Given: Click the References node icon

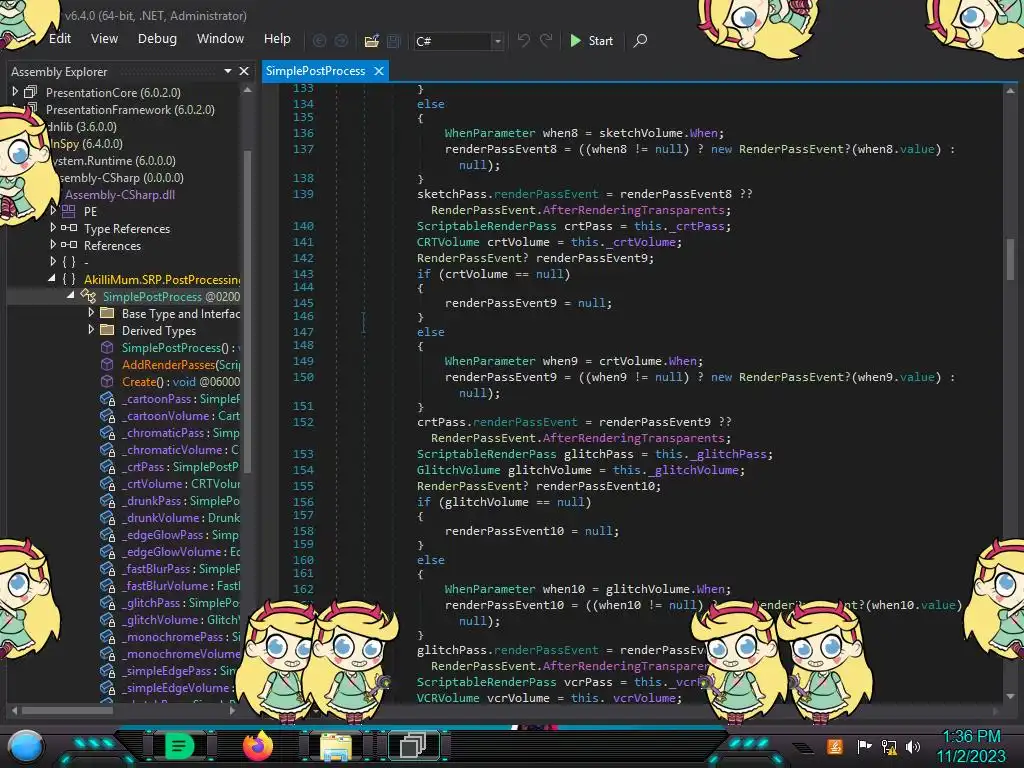Looking at the screenshot, I should click(x=69, y=245).
